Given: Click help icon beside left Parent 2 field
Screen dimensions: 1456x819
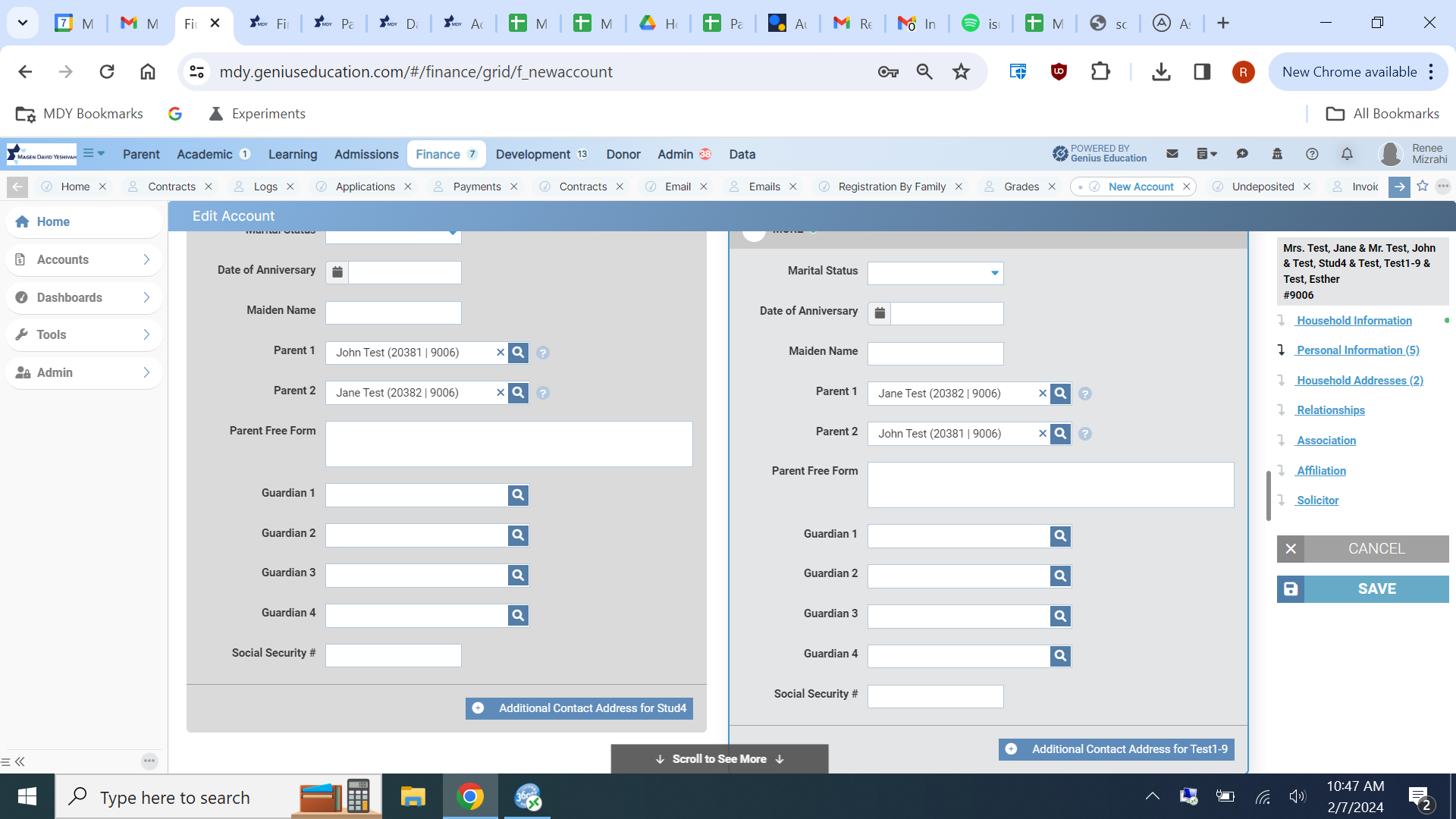Looking at the screenshot, I should (543, 393).
